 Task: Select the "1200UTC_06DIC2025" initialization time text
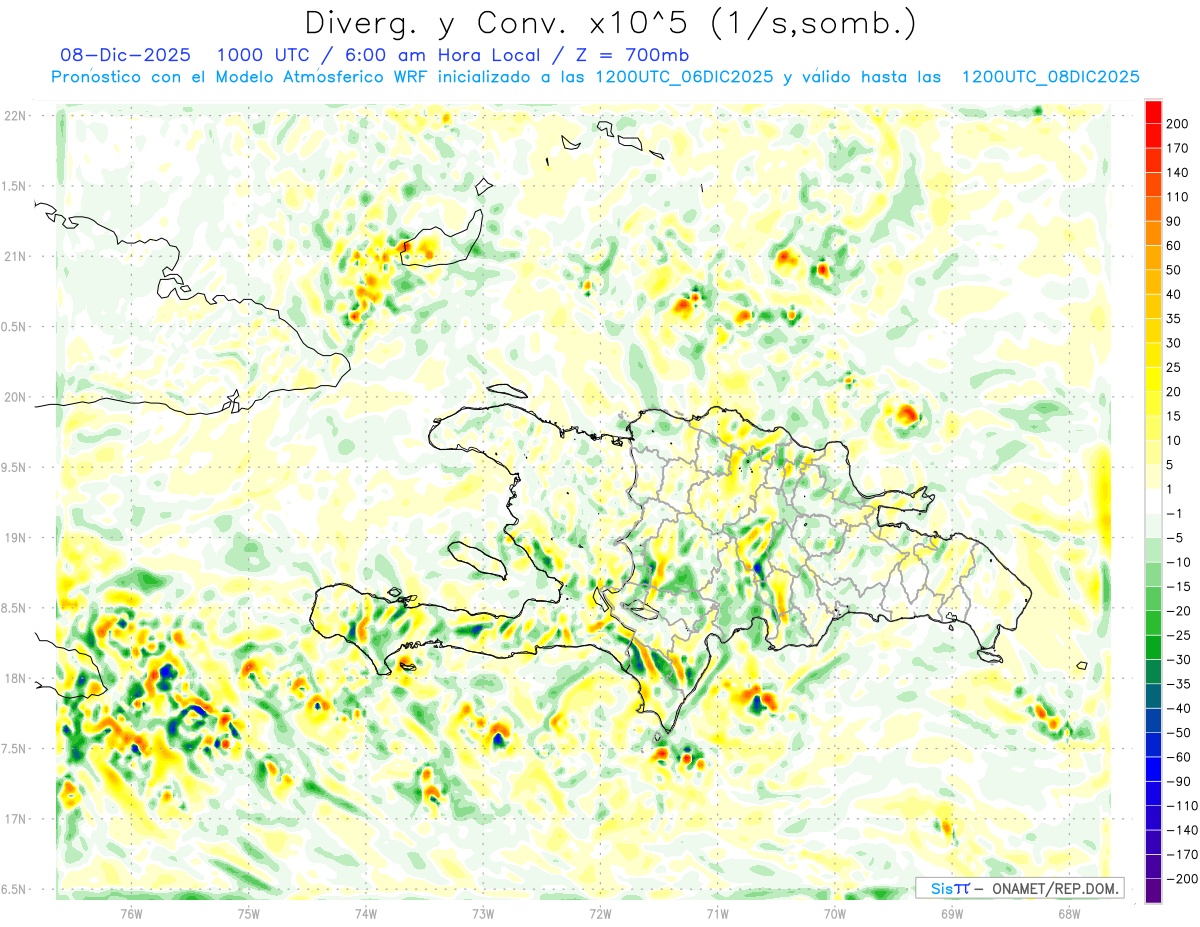(x=684, y=77)
